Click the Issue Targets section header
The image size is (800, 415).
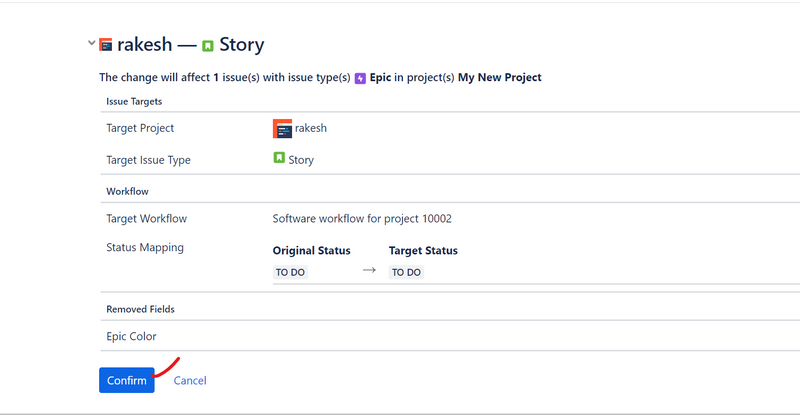[x=134, y=101]
